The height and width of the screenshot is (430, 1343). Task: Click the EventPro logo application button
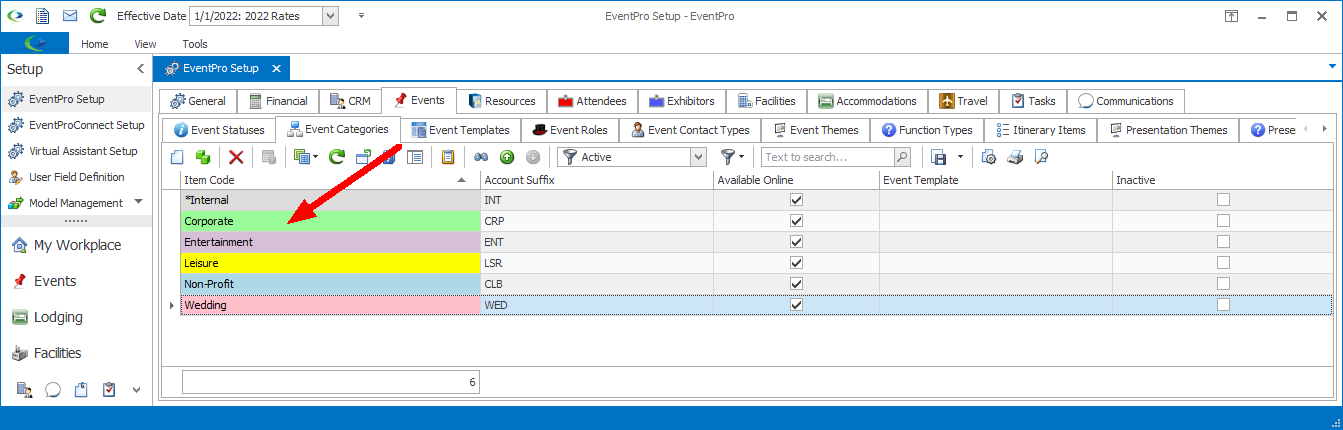[x=35, y=43]
